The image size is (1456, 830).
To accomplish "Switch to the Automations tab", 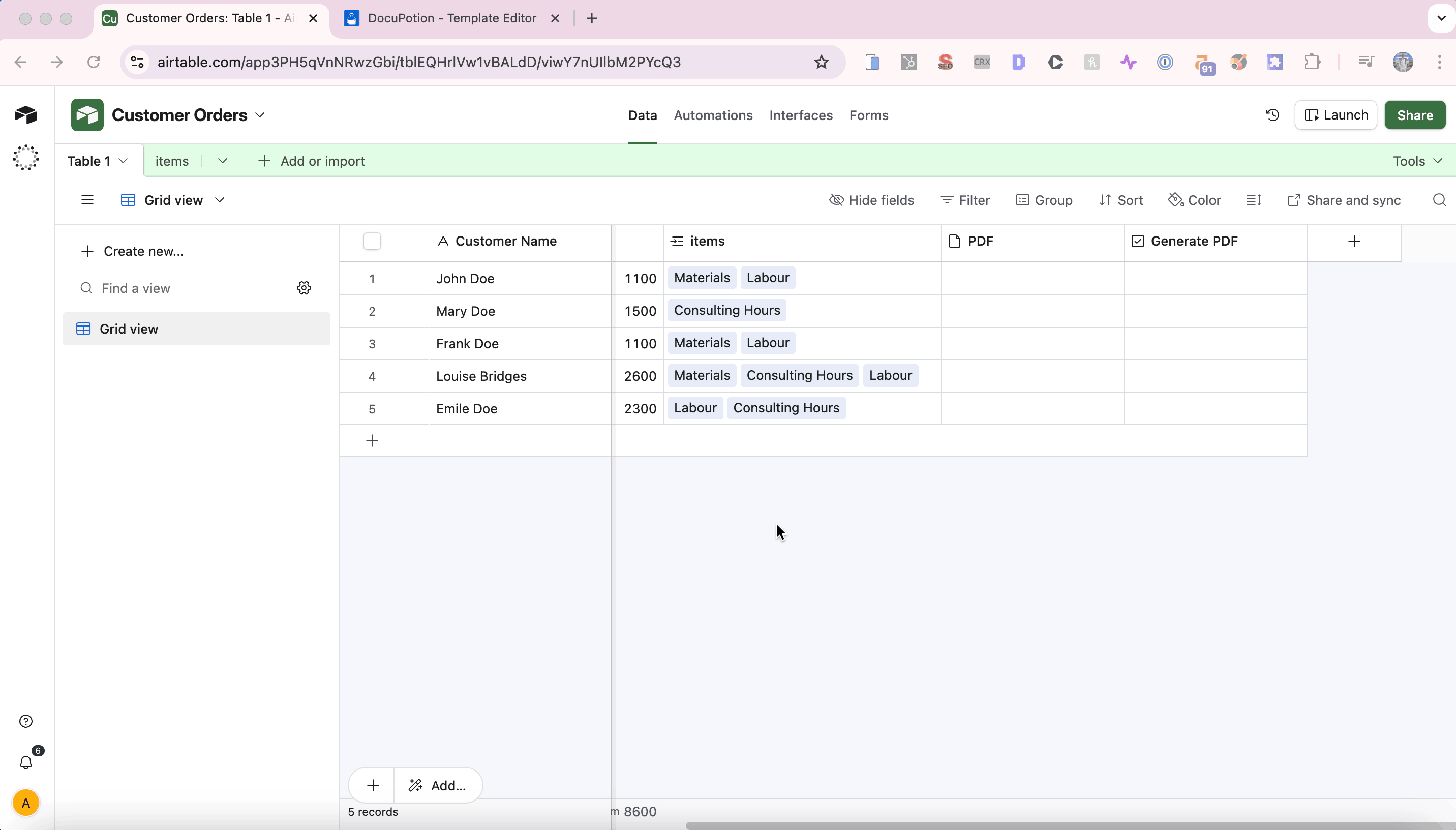I will [x=713, y=115].
